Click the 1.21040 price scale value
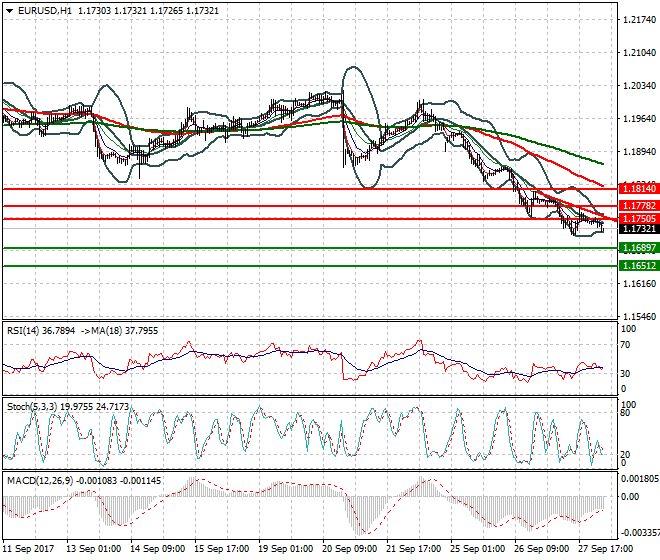Screen dimensions: 660x560 [x=639, y=53]
